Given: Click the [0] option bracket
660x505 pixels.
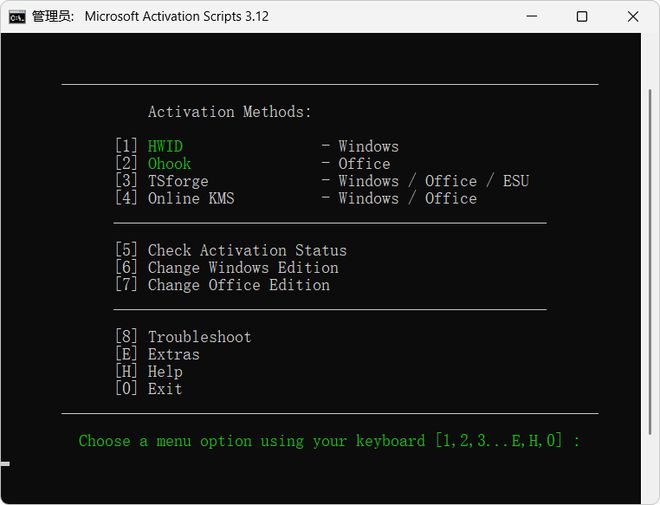Looking at the screenshot, I should [126, 388].
